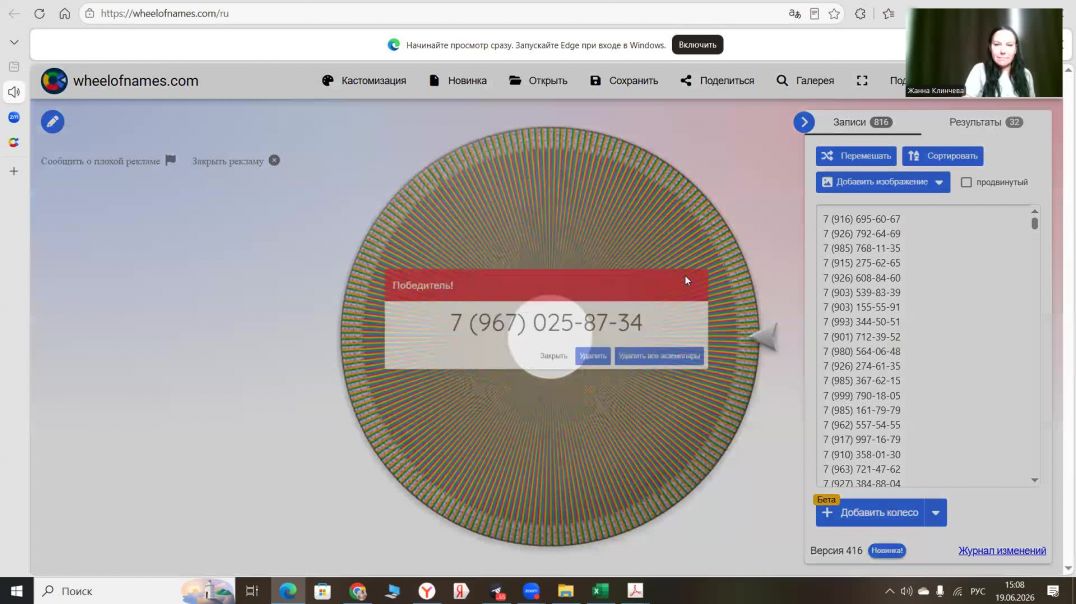
Task: Click 'Удалить все экземпляры' button
Action: [x=659, y=356]
